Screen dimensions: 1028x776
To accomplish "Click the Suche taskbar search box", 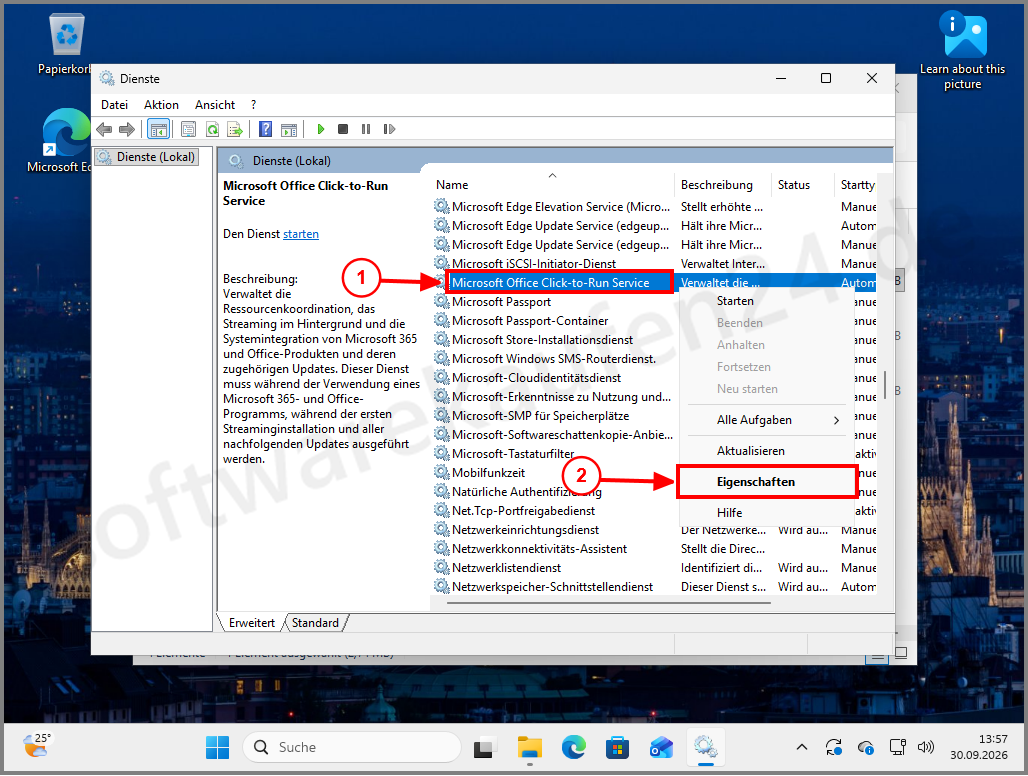I will 351,747.
